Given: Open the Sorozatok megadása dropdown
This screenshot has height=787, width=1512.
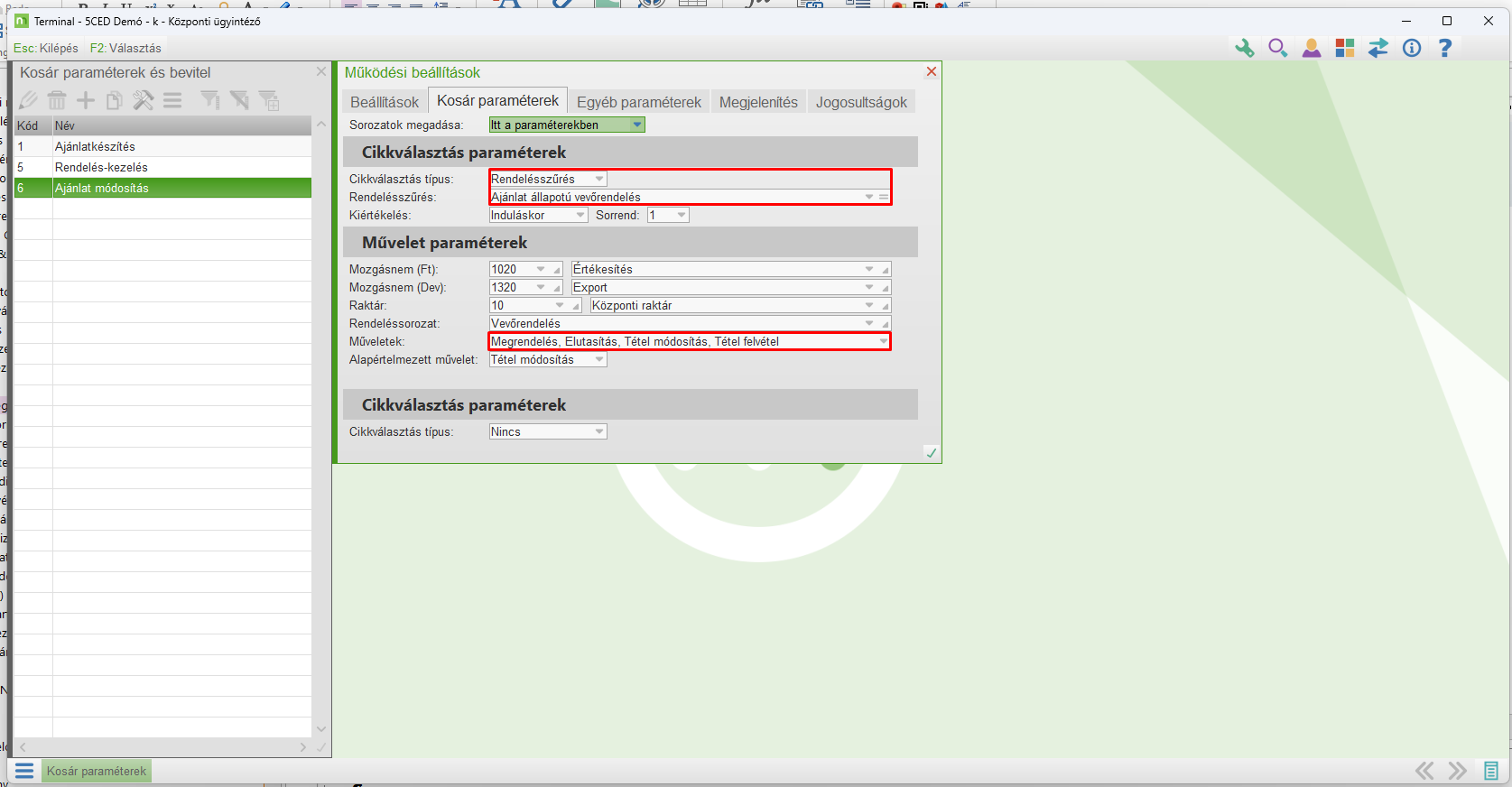Looking at the screenshot, I should [637, 125].
